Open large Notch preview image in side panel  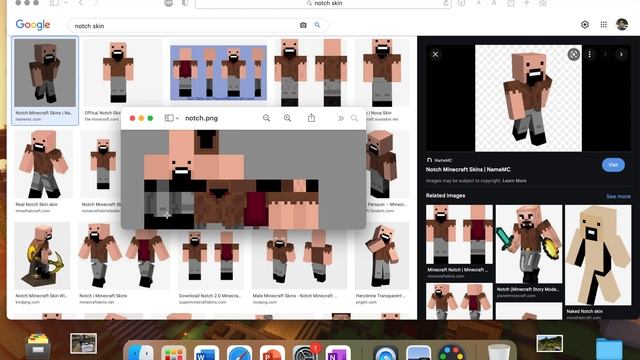(x=528, y=98)
